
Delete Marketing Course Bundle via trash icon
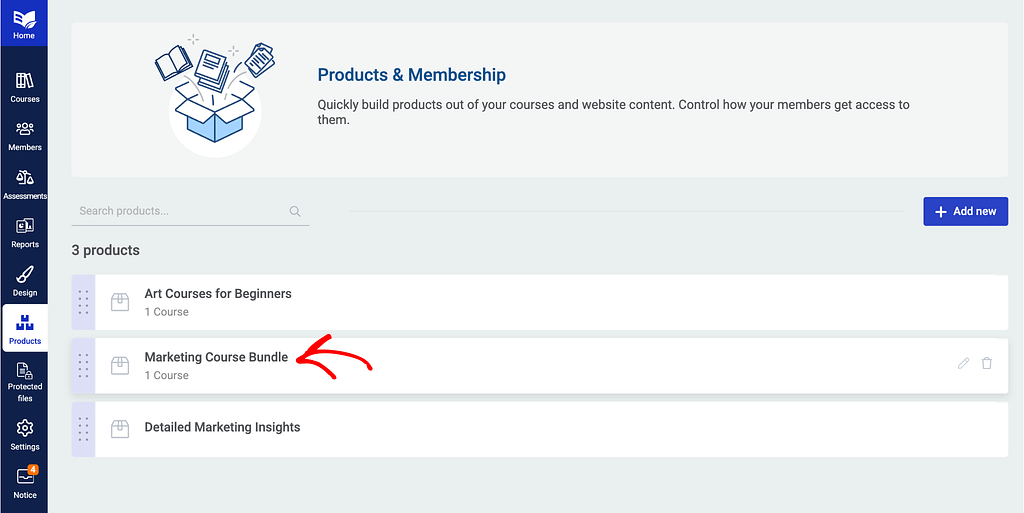click(x=987, y=364)
